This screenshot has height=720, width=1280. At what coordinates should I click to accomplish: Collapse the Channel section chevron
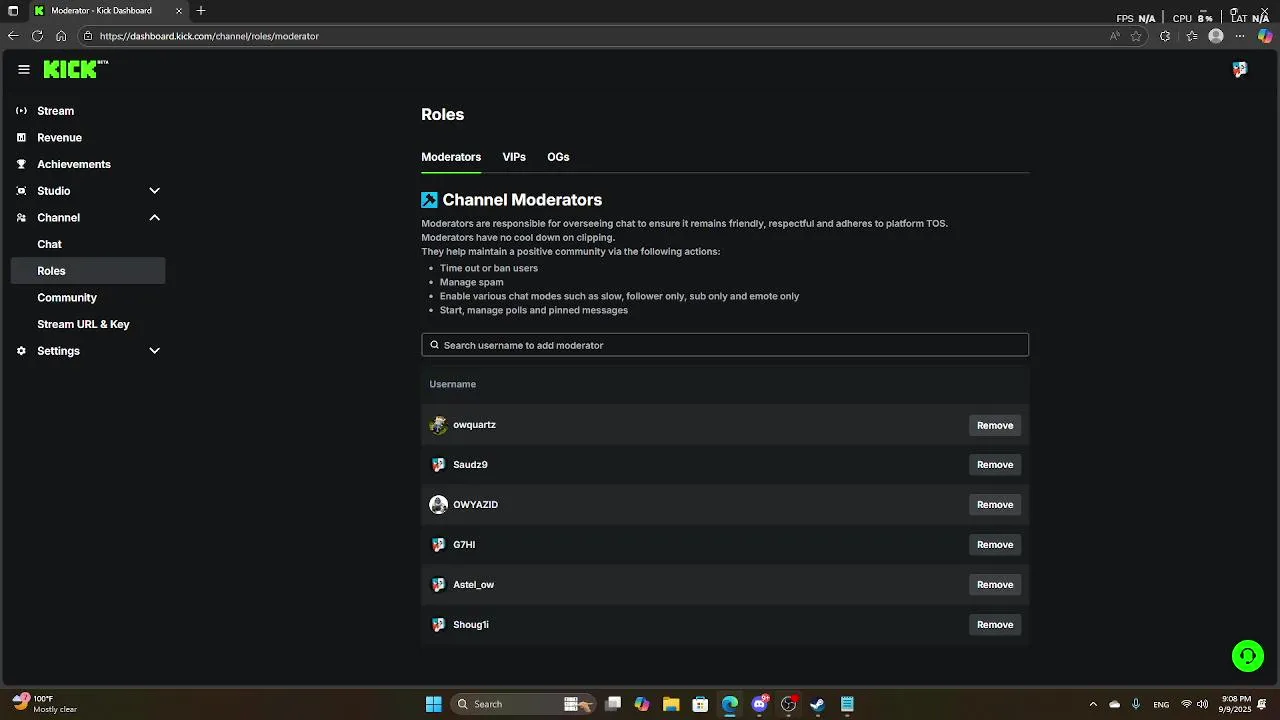(154, 218)
